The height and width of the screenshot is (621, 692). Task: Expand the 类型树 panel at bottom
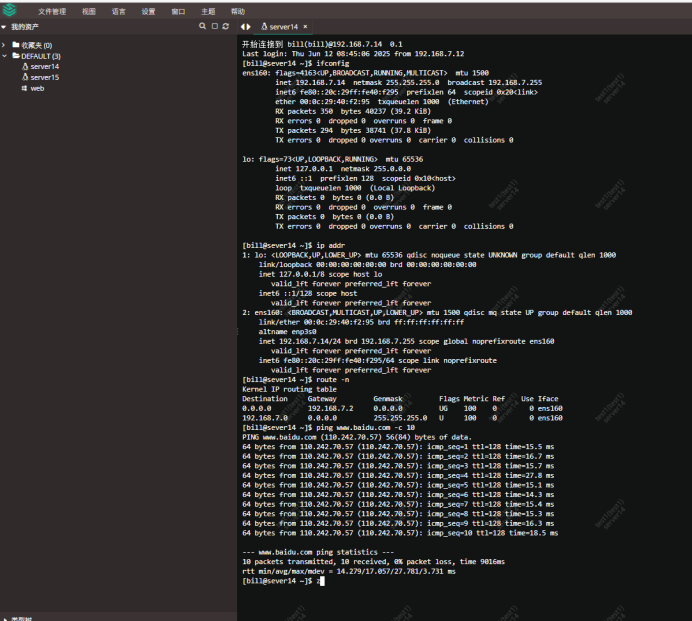coord(5,618)
